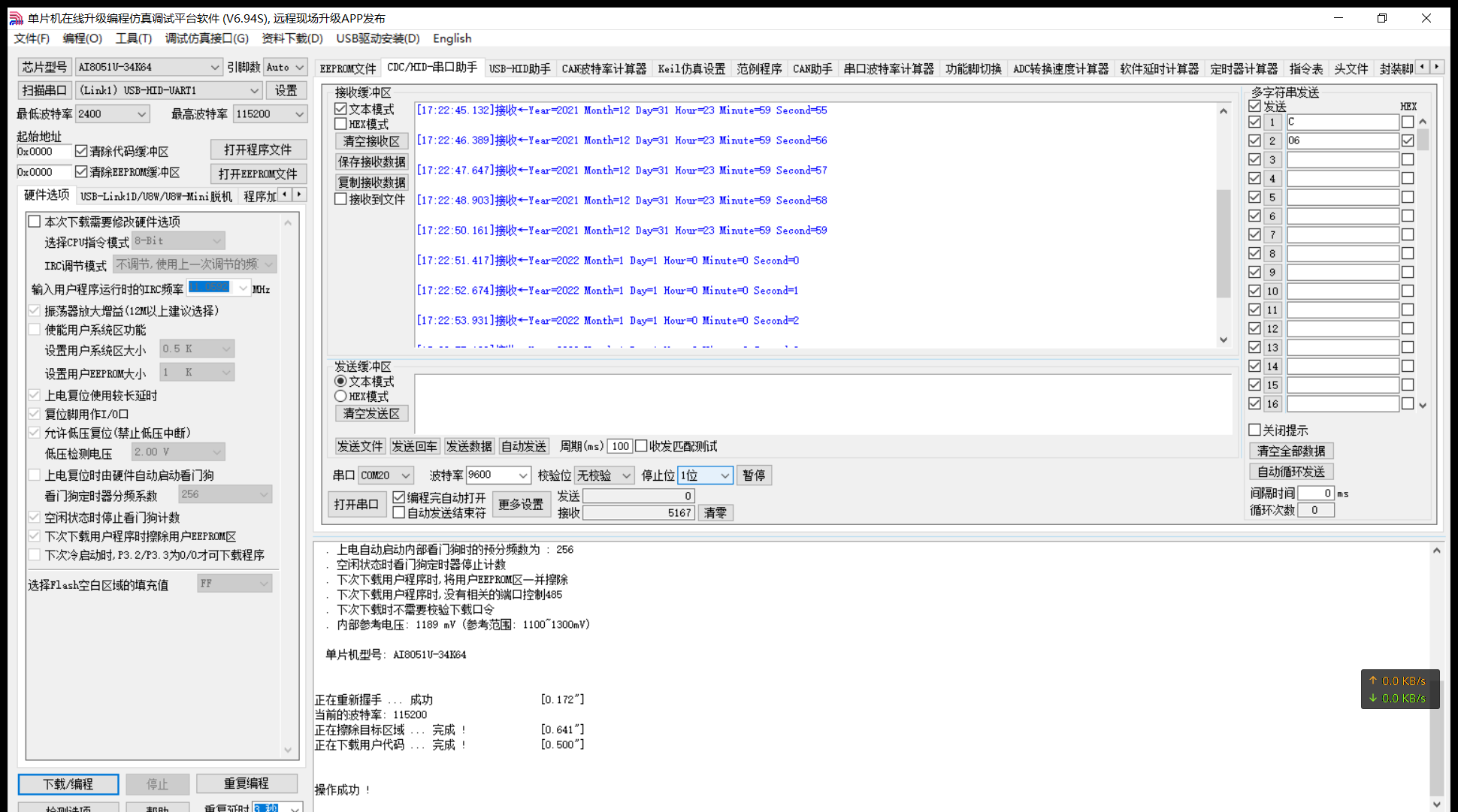The image size is (1458, 812).
Task: Open the 编程(O) menu
Action: point(82,38)
